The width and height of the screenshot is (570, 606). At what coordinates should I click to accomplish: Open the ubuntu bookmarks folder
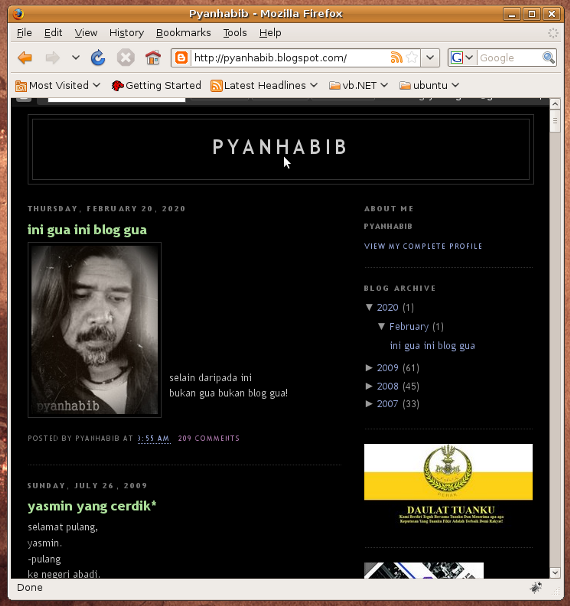click(x=429, y=85)
